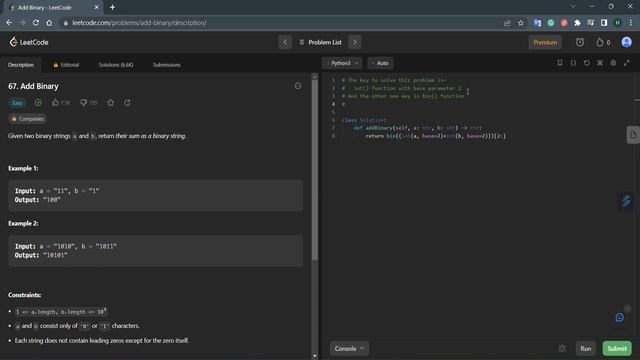This screenshot has width=640, height=360.
Task: Reset code to default icon
Action: 587,63
